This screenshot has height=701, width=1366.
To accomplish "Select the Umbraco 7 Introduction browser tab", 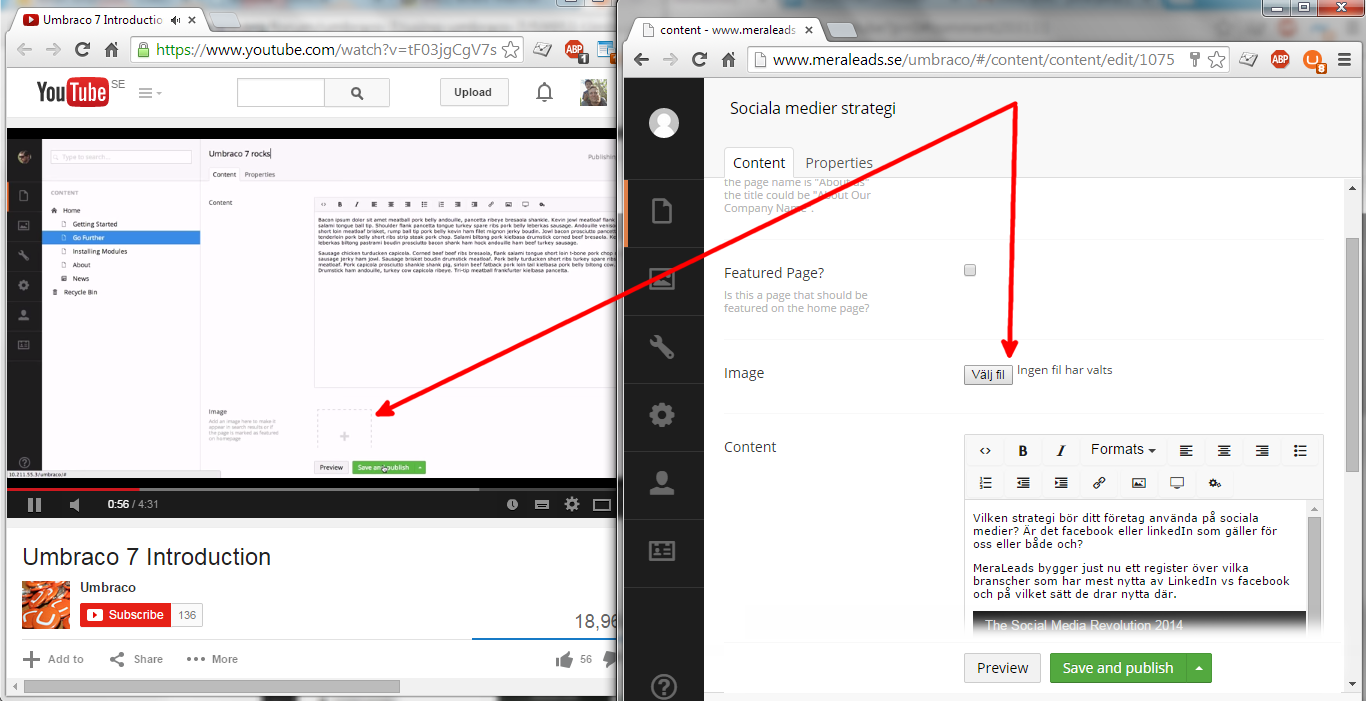I will (106, 20).
